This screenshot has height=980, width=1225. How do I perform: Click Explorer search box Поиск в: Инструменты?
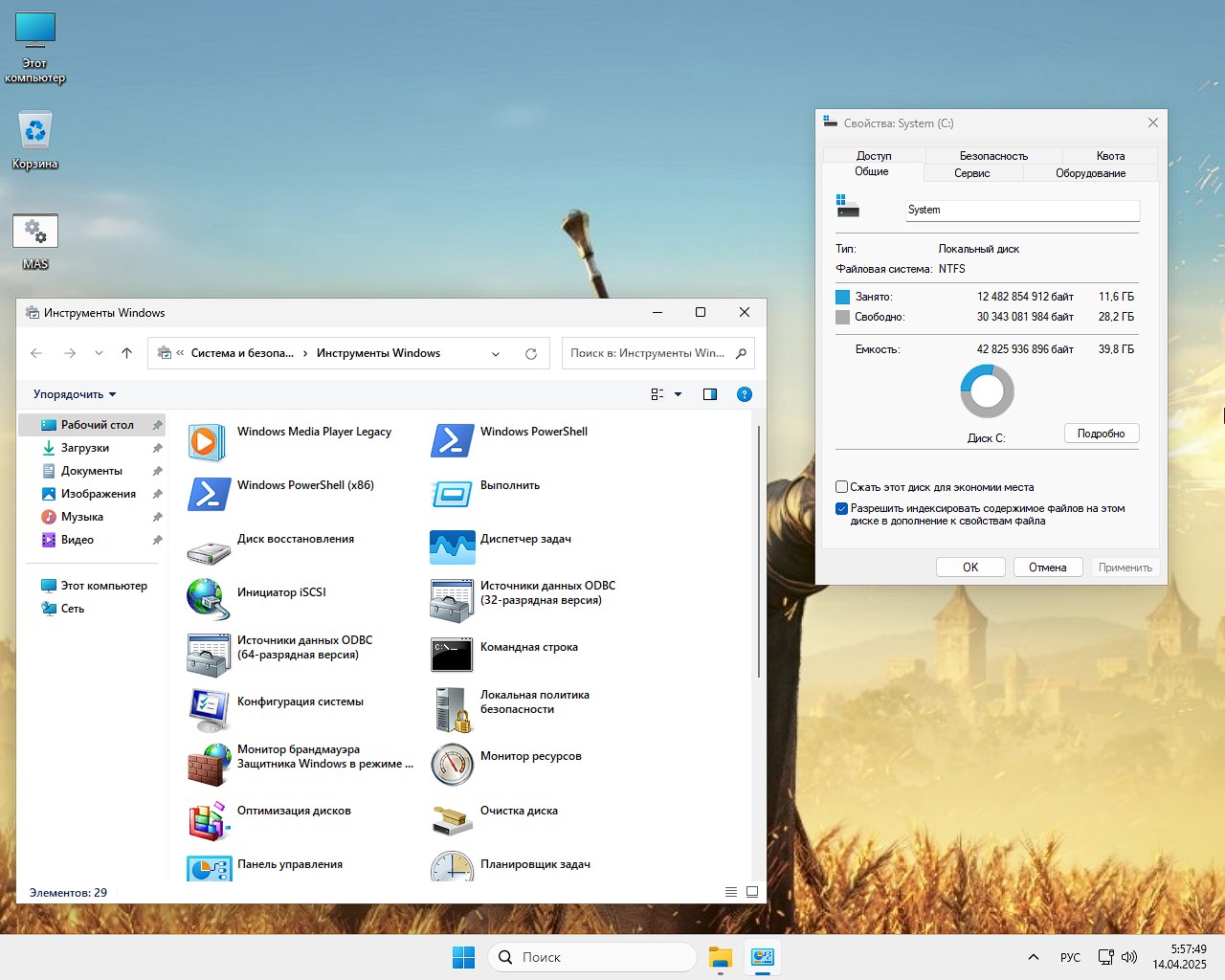[x=658, y=353]
